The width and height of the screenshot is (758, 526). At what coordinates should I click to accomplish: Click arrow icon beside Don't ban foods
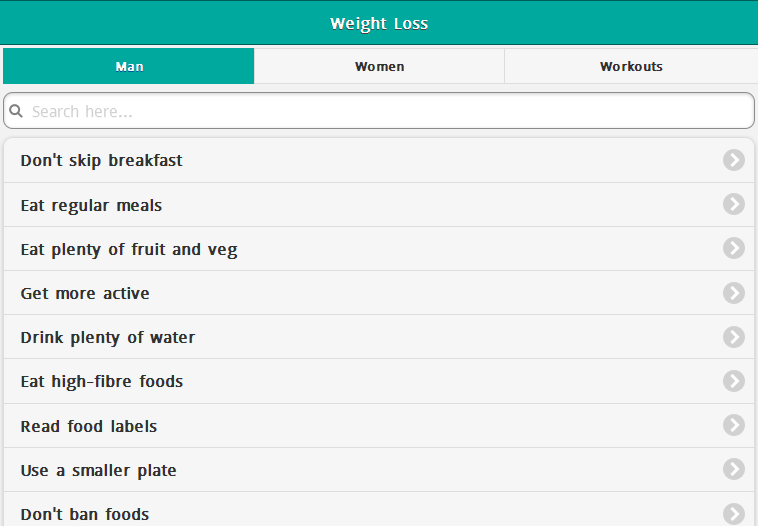[734, 513]
